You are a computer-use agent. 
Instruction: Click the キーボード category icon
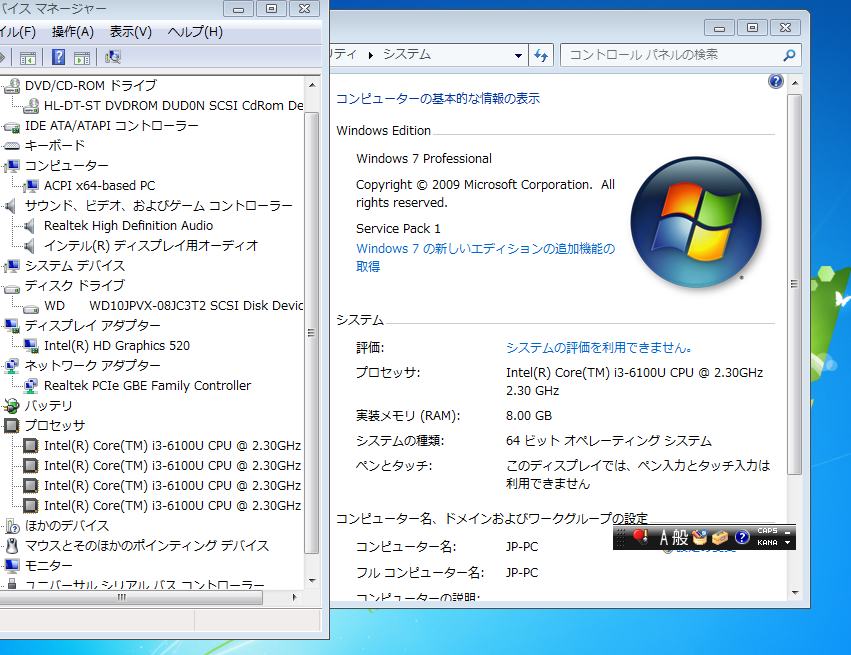point(12,146)
